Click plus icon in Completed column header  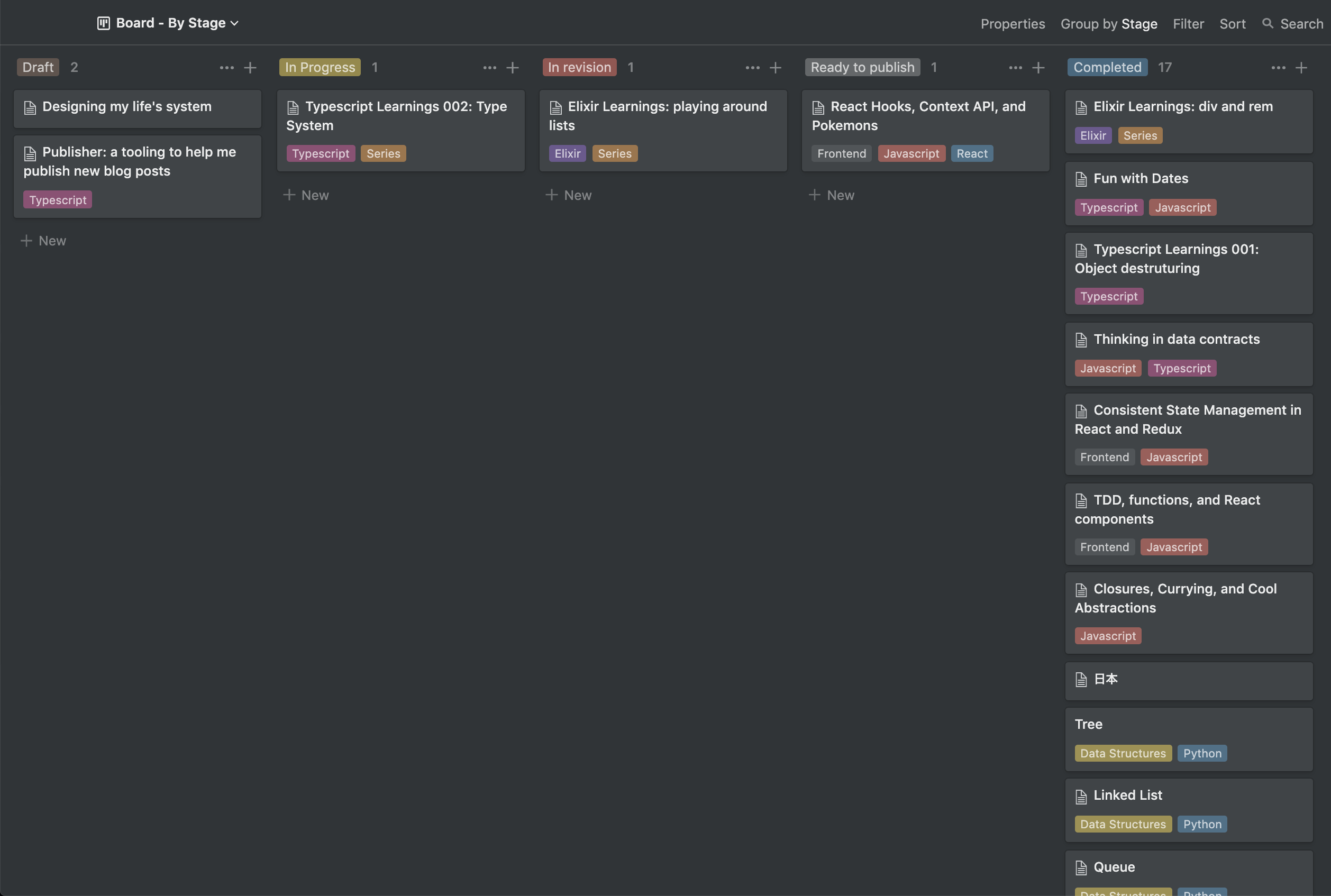tap(1301, 67)
